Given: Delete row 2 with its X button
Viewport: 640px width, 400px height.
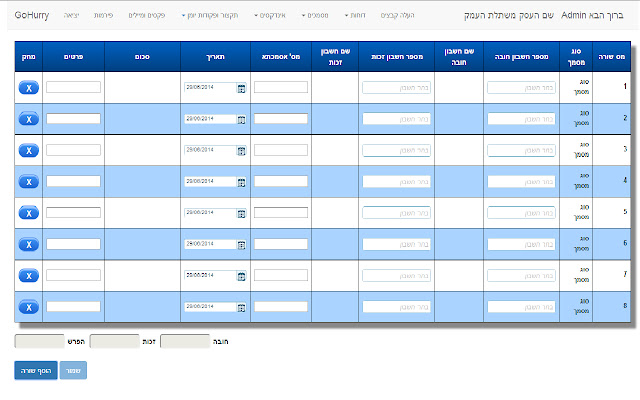Looking at the screenshot, I should point(29,119).
